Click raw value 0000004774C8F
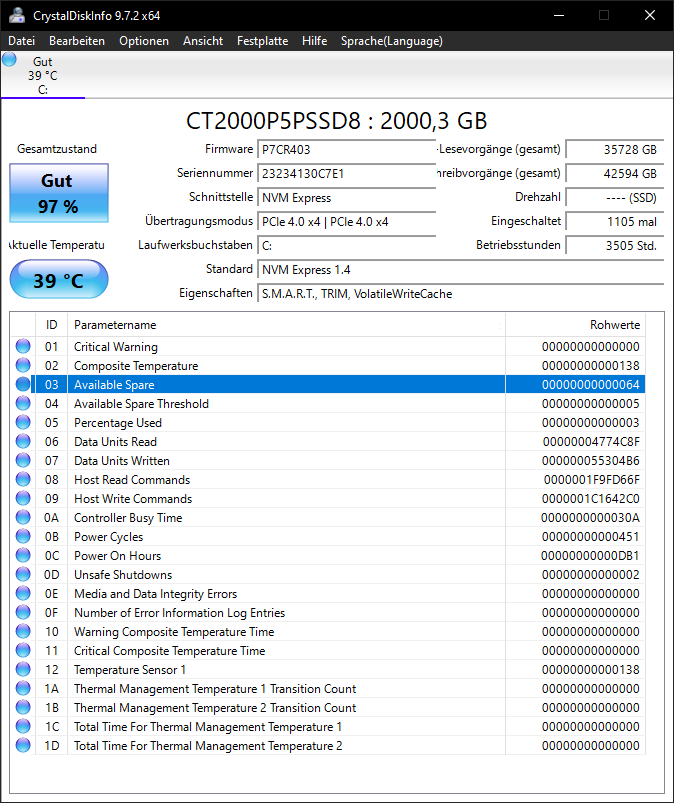This screenshot has width=674, height=803. point(591,441)
